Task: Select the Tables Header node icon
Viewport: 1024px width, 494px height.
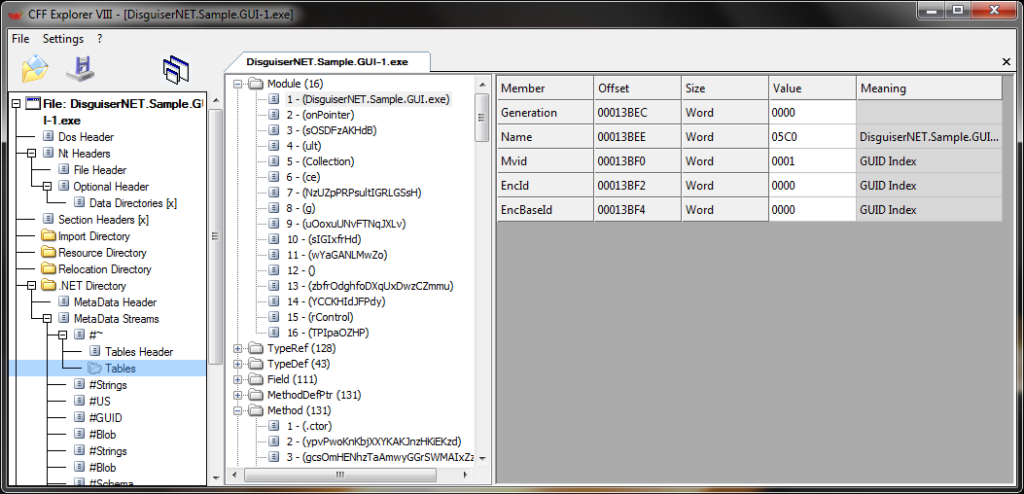Action: coord(95,352)
